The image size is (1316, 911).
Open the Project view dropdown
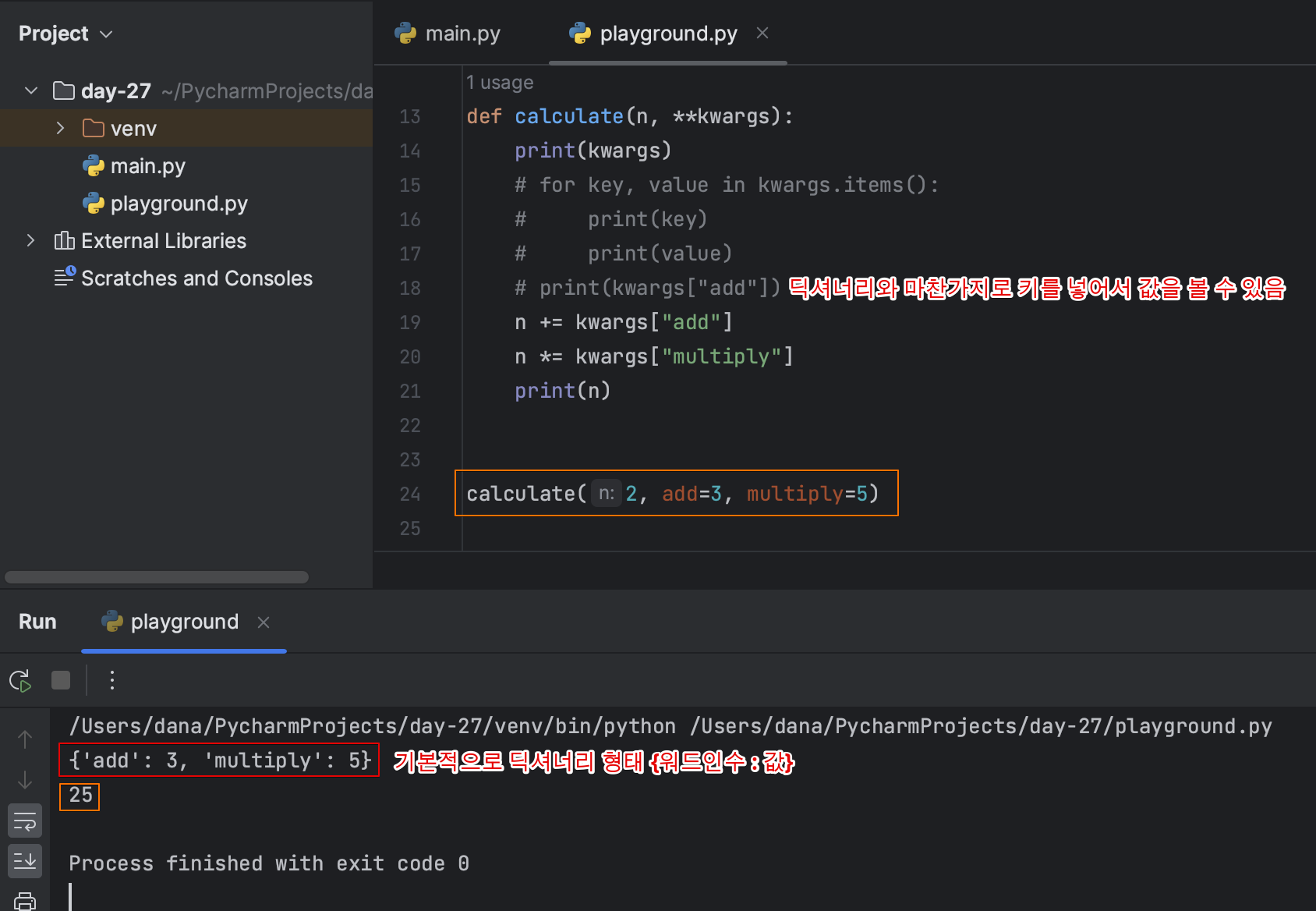[x=65, y=34]
